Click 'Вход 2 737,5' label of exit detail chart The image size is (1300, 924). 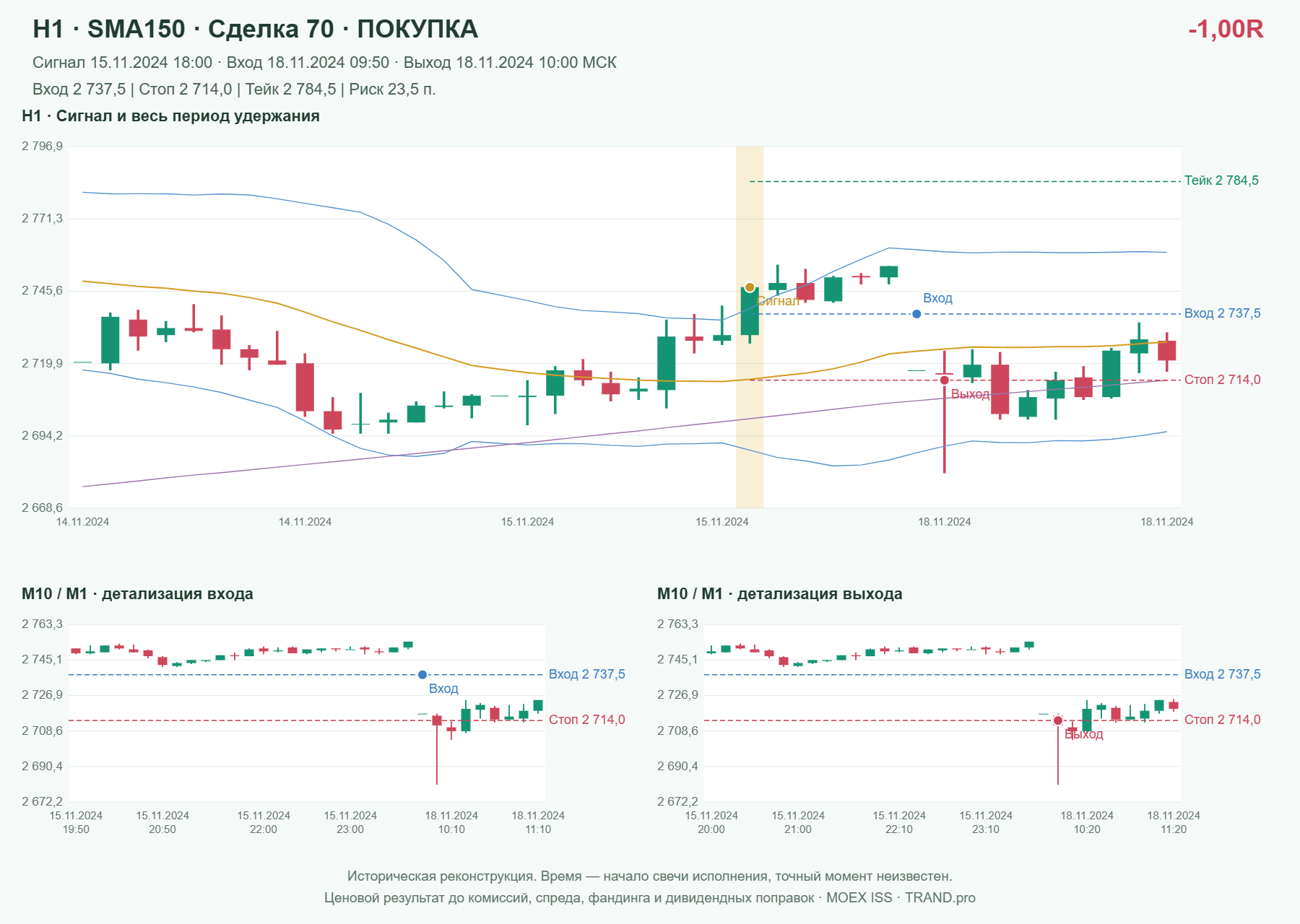[x=1223, y=674]
